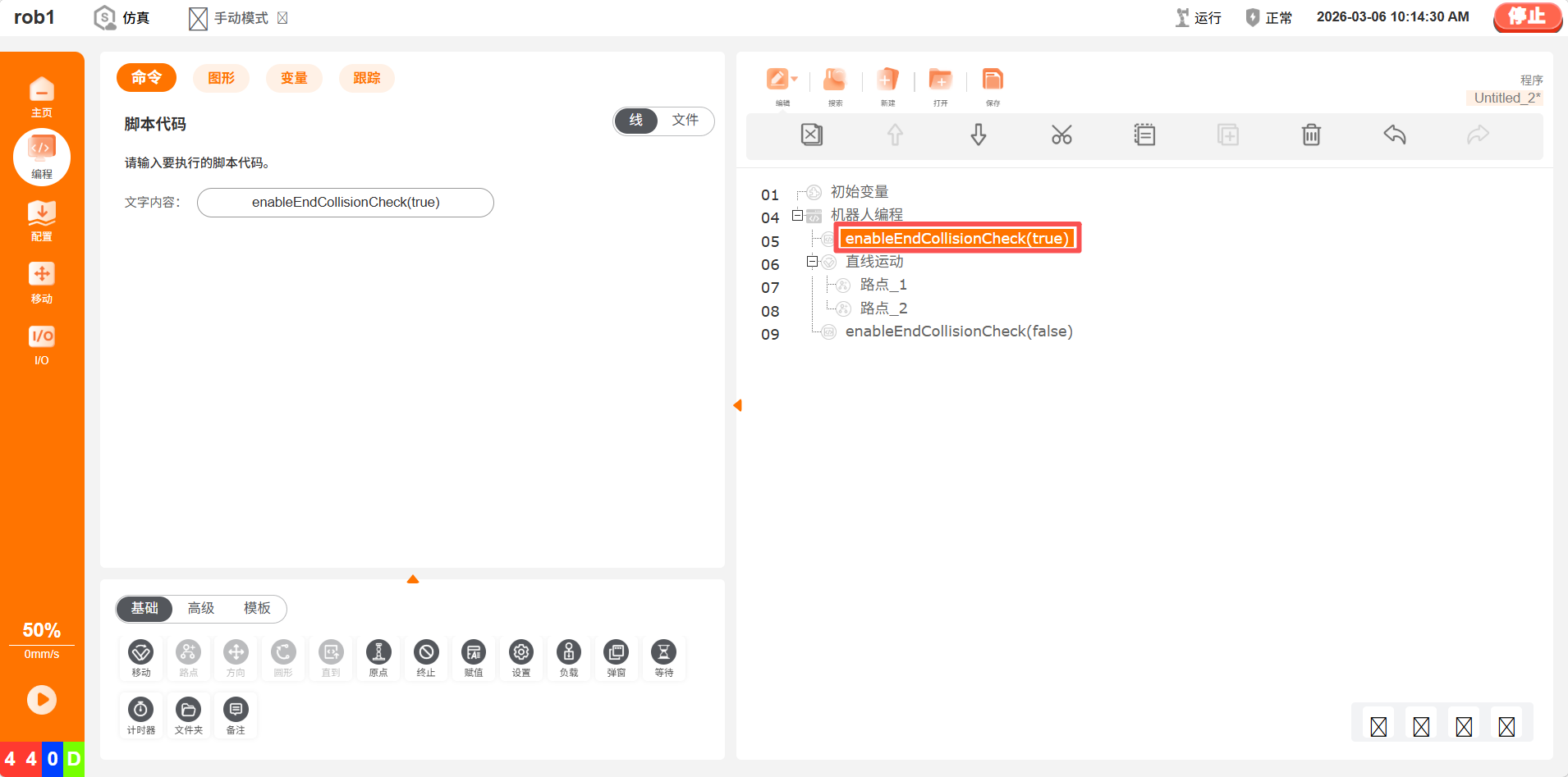
Task: Adjust the 50% speed indicator
Action: click(42, 631)
